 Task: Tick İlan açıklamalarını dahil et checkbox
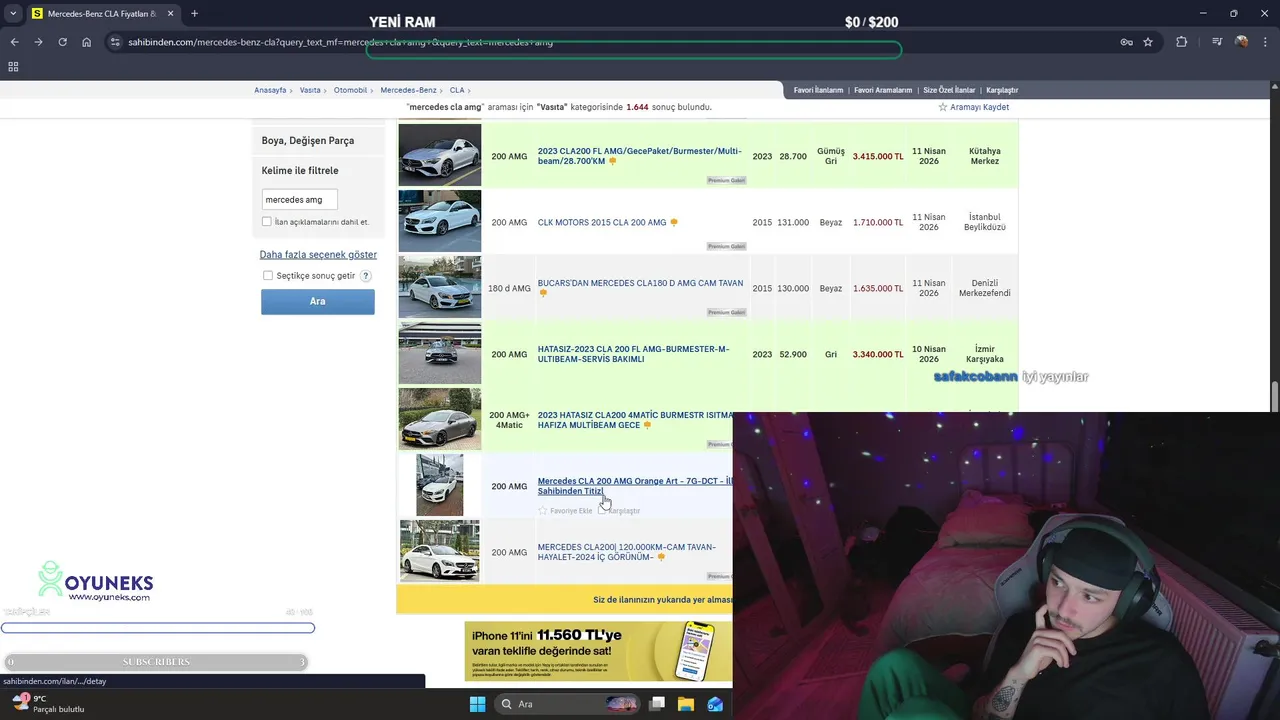point(266,222)
